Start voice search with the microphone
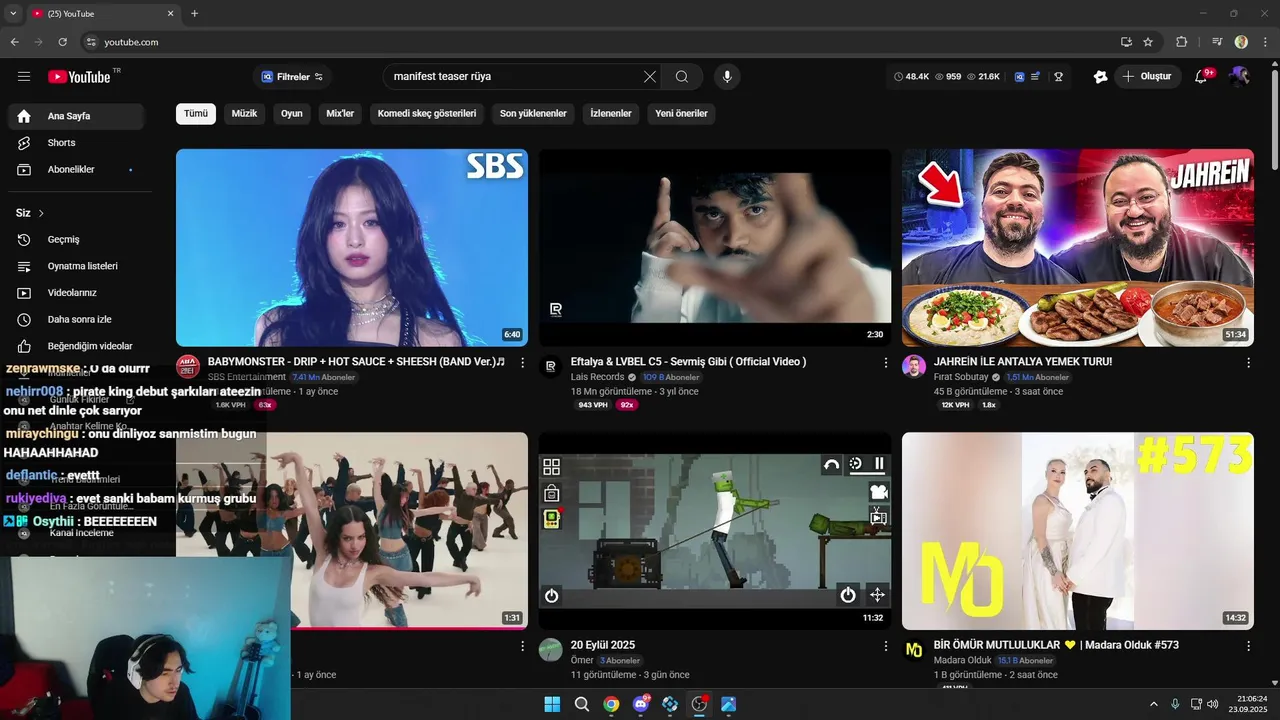1280x720 pixels. pos(727,77)
